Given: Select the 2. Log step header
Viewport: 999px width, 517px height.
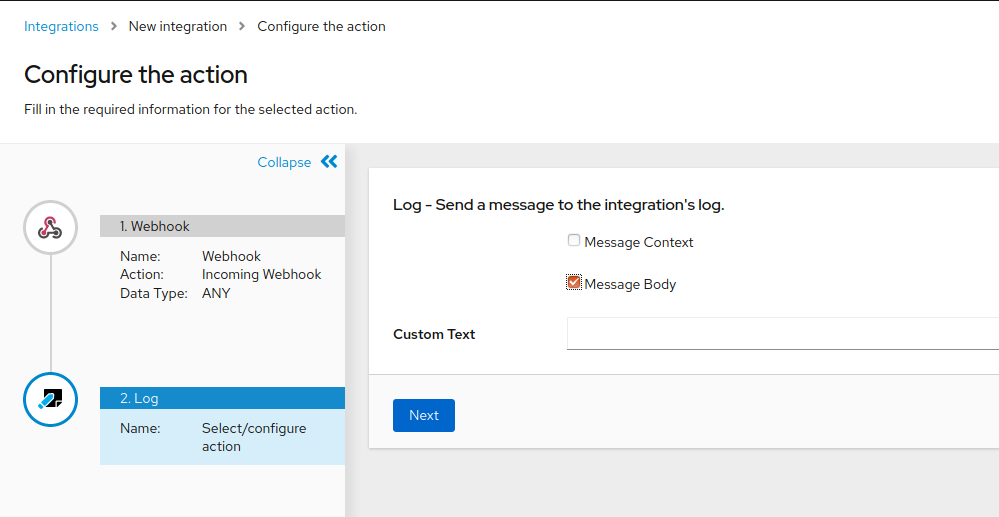Looking at the screenshot, I should 222,398.
